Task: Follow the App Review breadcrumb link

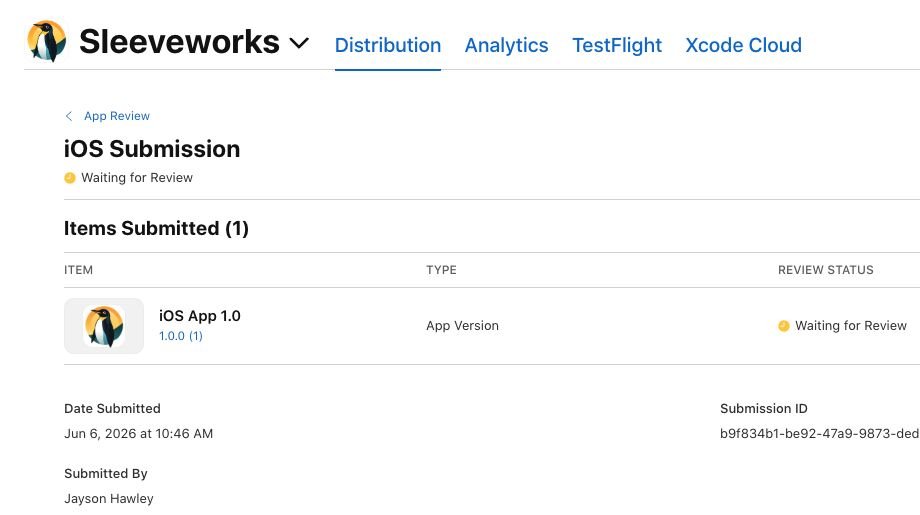Action: pos(117,116)
